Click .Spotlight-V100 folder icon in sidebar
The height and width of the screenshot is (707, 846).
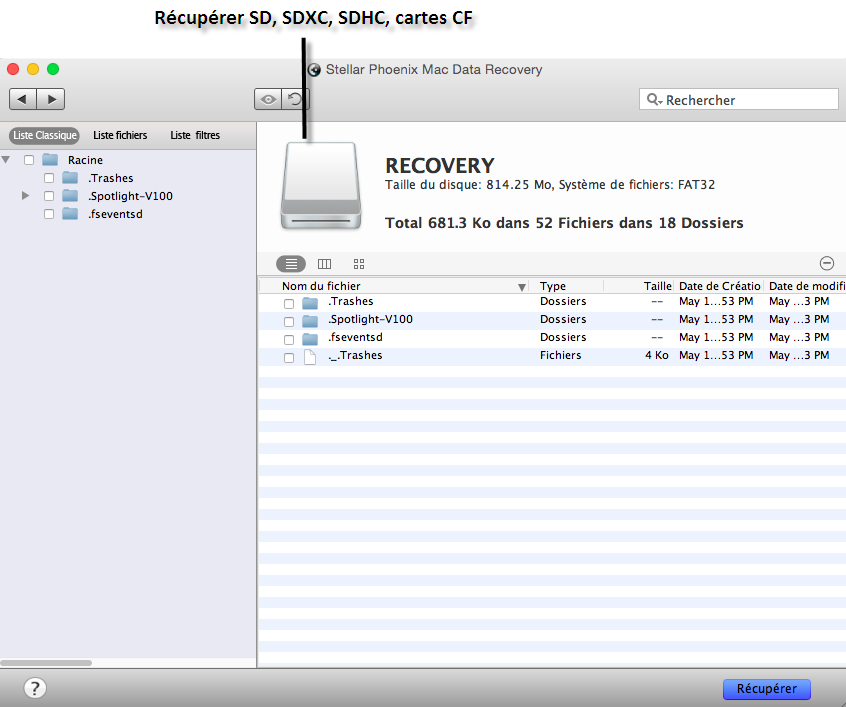tap(70, 196)
